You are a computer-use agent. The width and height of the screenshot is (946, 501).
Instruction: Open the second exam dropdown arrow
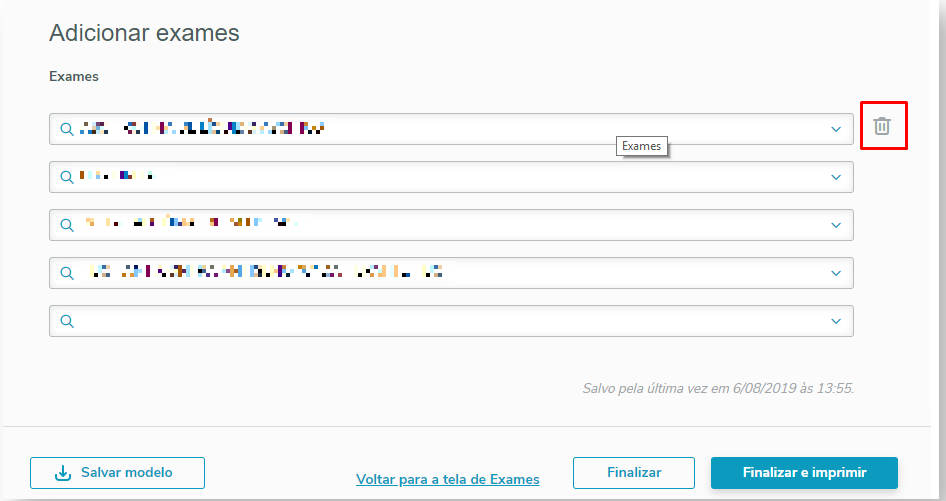pyautogui.click(x=836, y=177)
